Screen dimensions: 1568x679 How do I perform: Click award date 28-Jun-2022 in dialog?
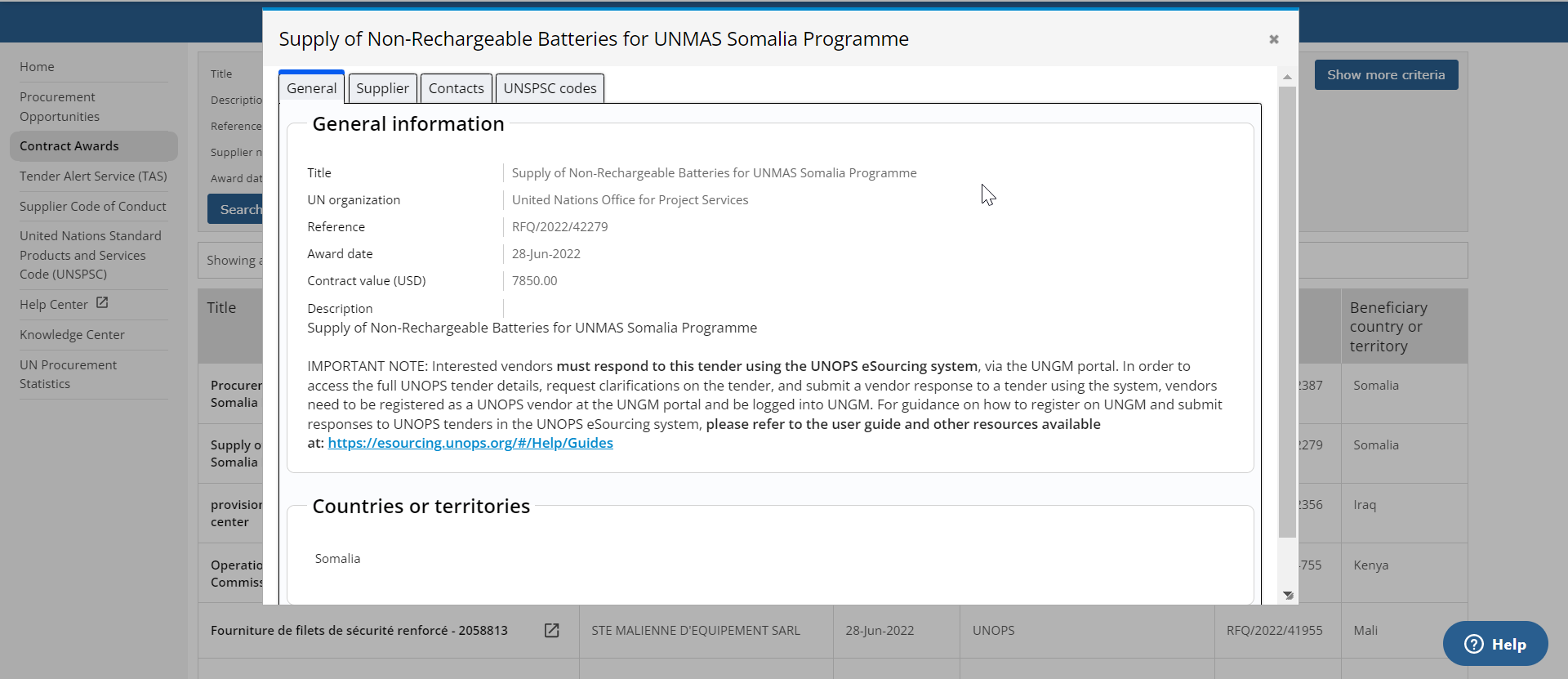(546, 254)
